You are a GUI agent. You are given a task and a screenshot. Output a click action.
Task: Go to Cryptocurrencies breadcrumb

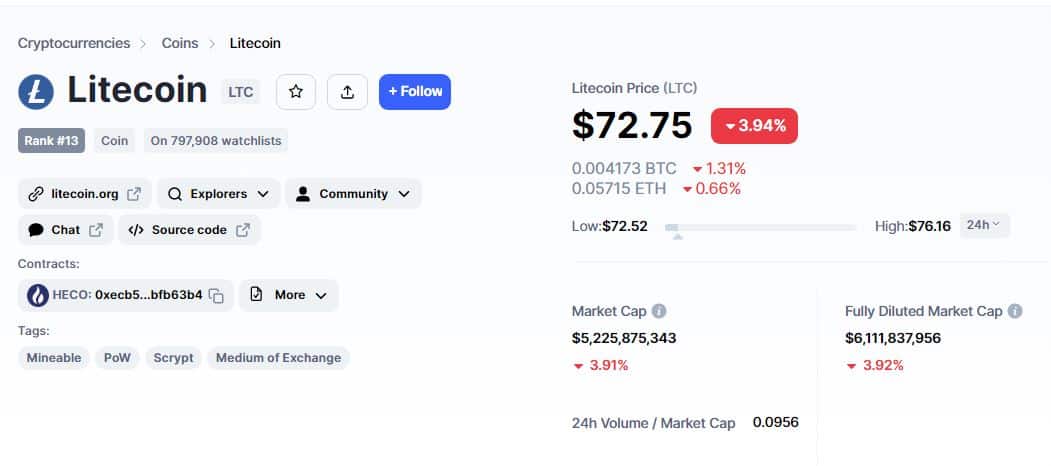coord(74,44)
